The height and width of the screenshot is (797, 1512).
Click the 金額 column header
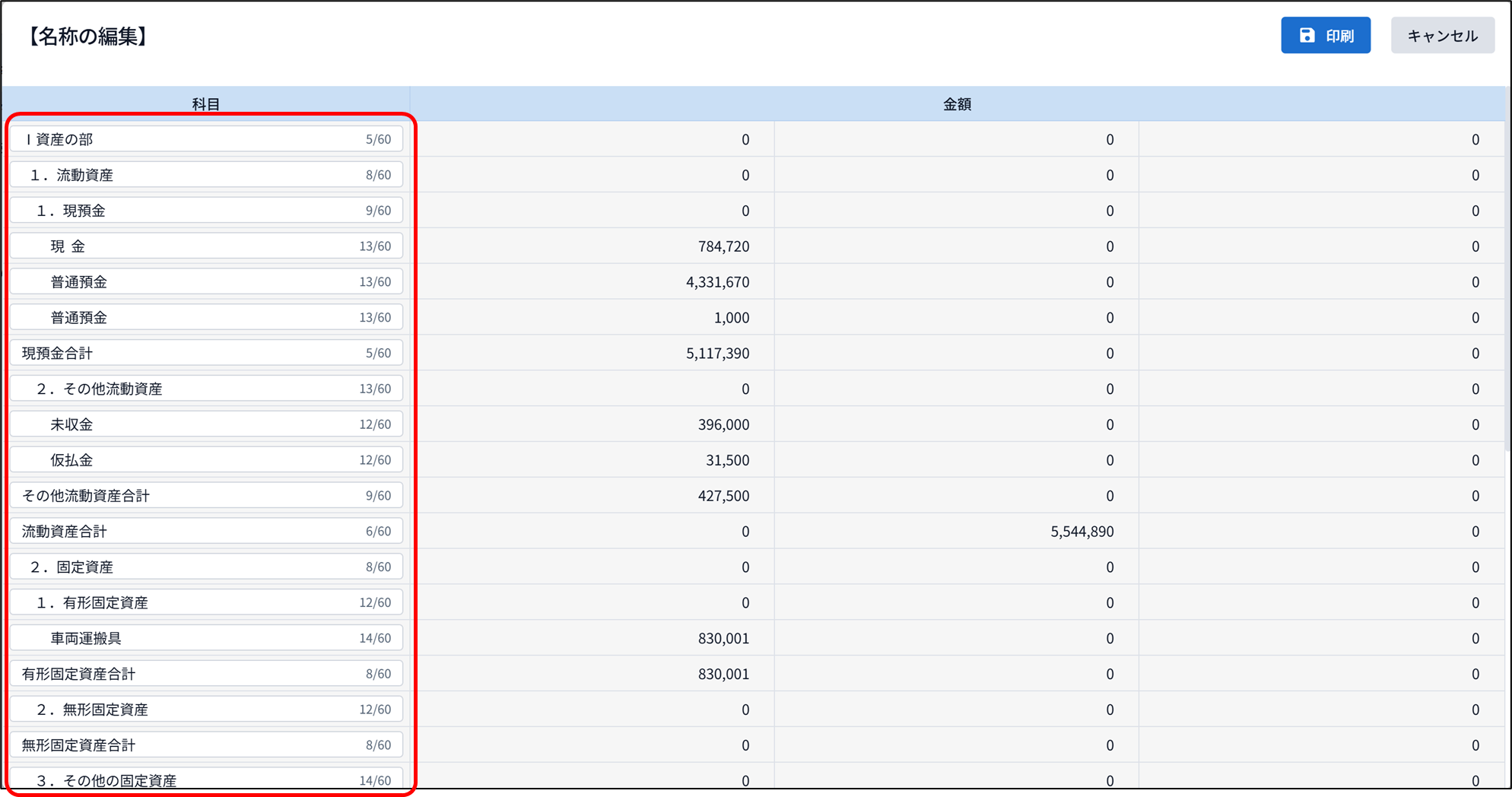coord(957,104)
